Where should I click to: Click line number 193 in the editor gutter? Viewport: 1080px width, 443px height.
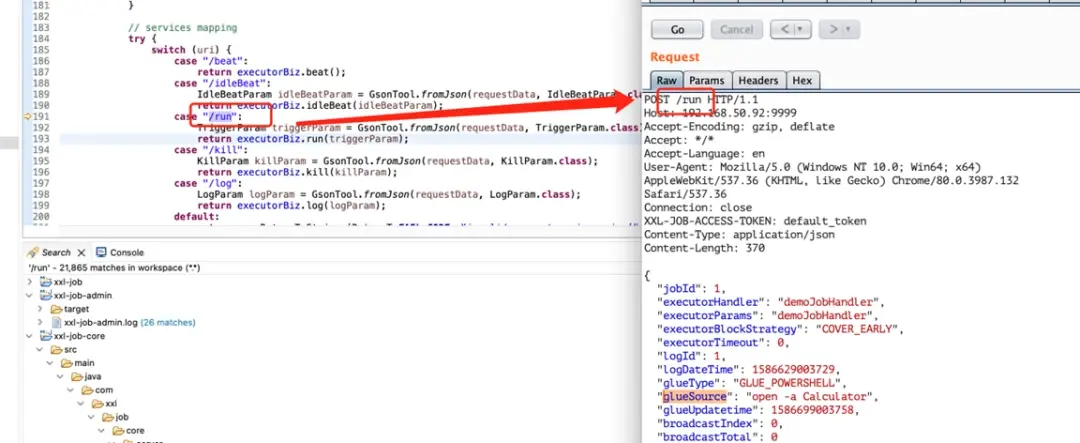(x=41, y=138)
